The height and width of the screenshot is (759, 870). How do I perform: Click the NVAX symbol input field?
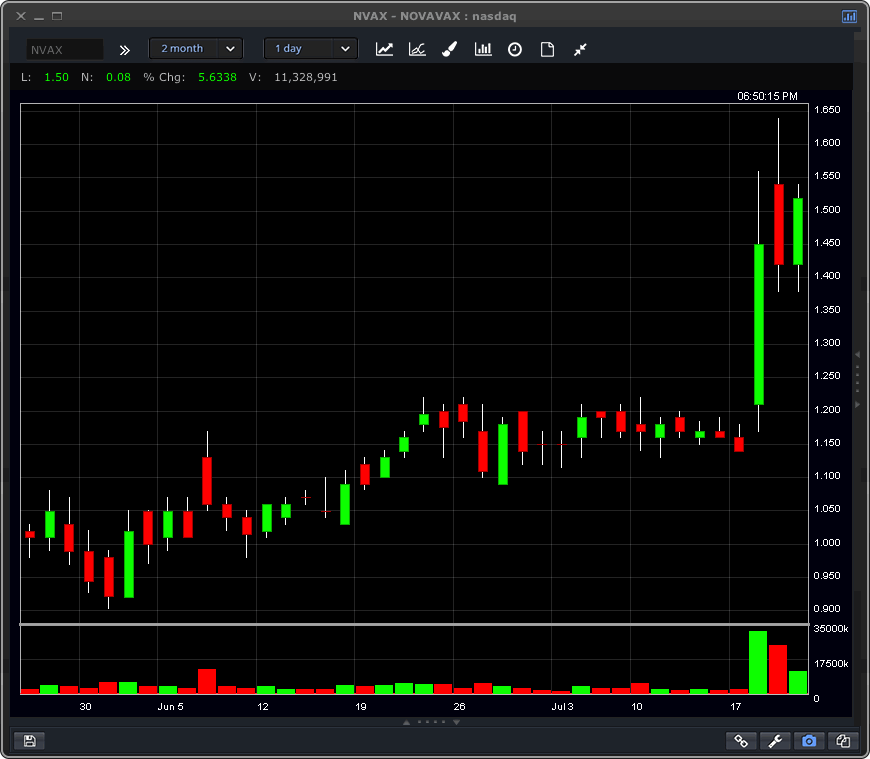[64, 49]
